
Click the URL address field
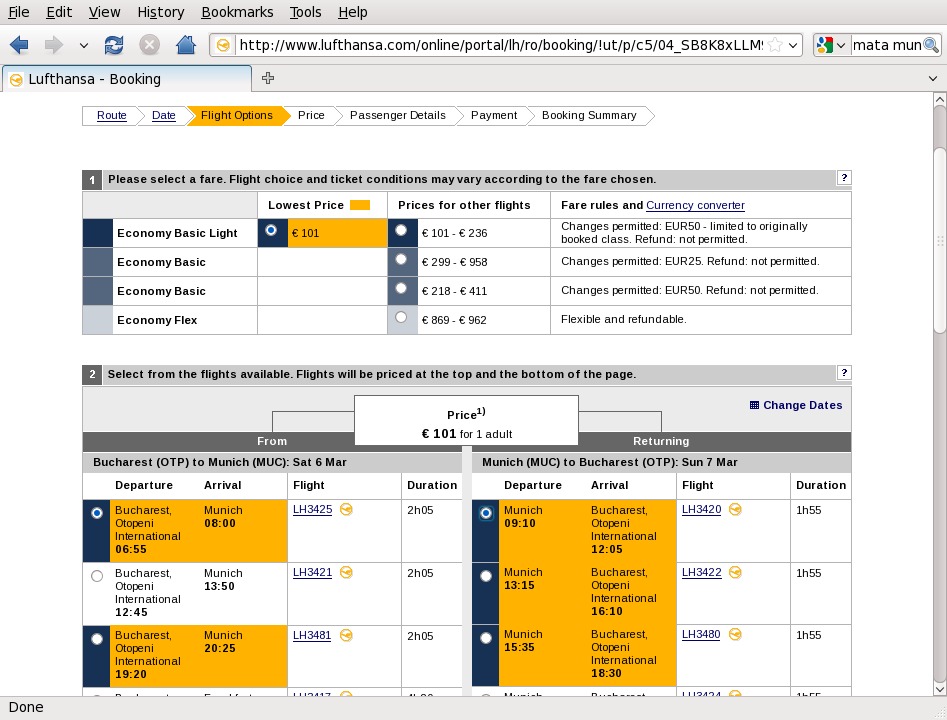(500, 45)
